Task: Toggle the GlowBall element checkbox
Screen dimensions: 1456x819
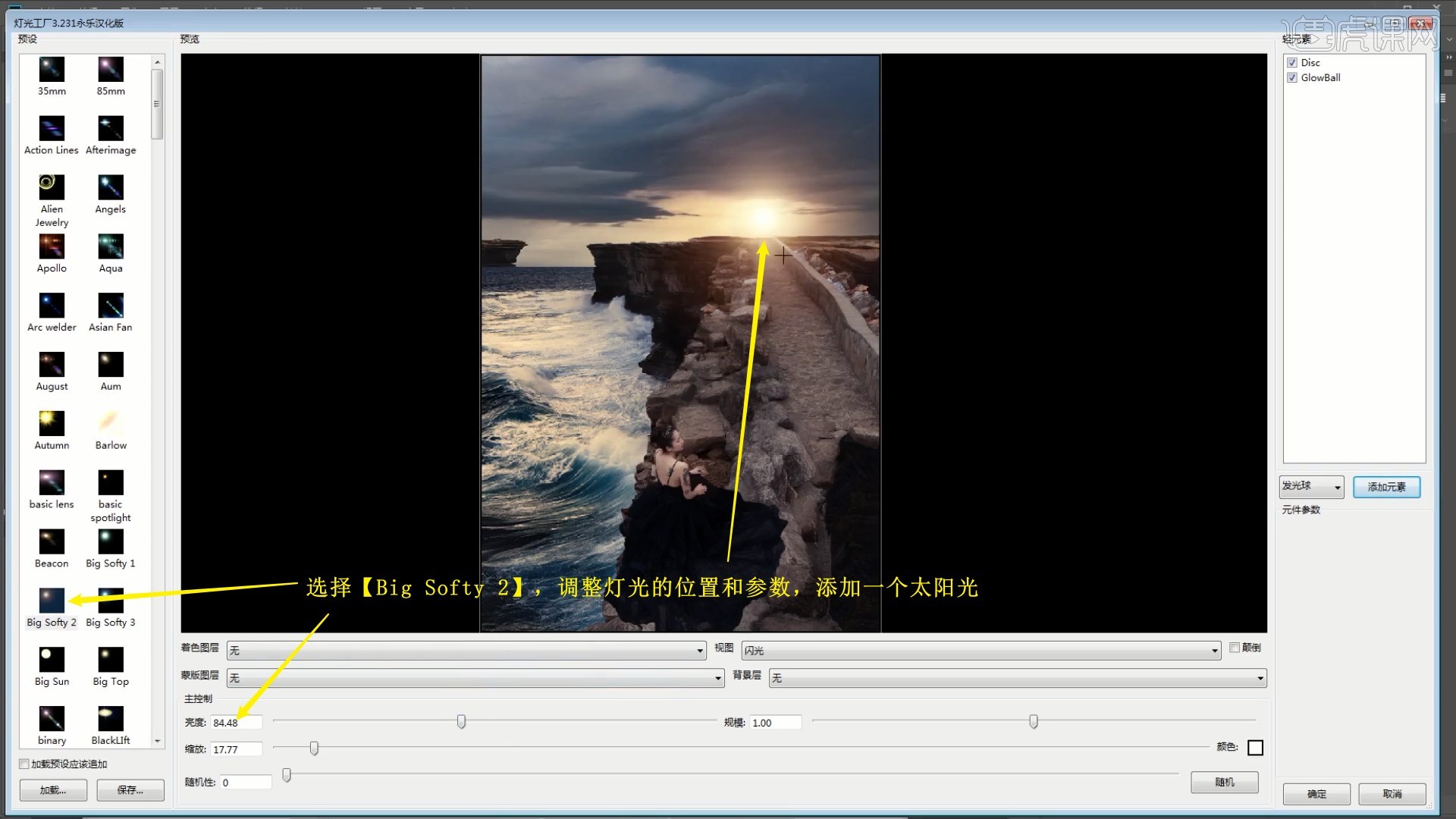Action: 1292,78
